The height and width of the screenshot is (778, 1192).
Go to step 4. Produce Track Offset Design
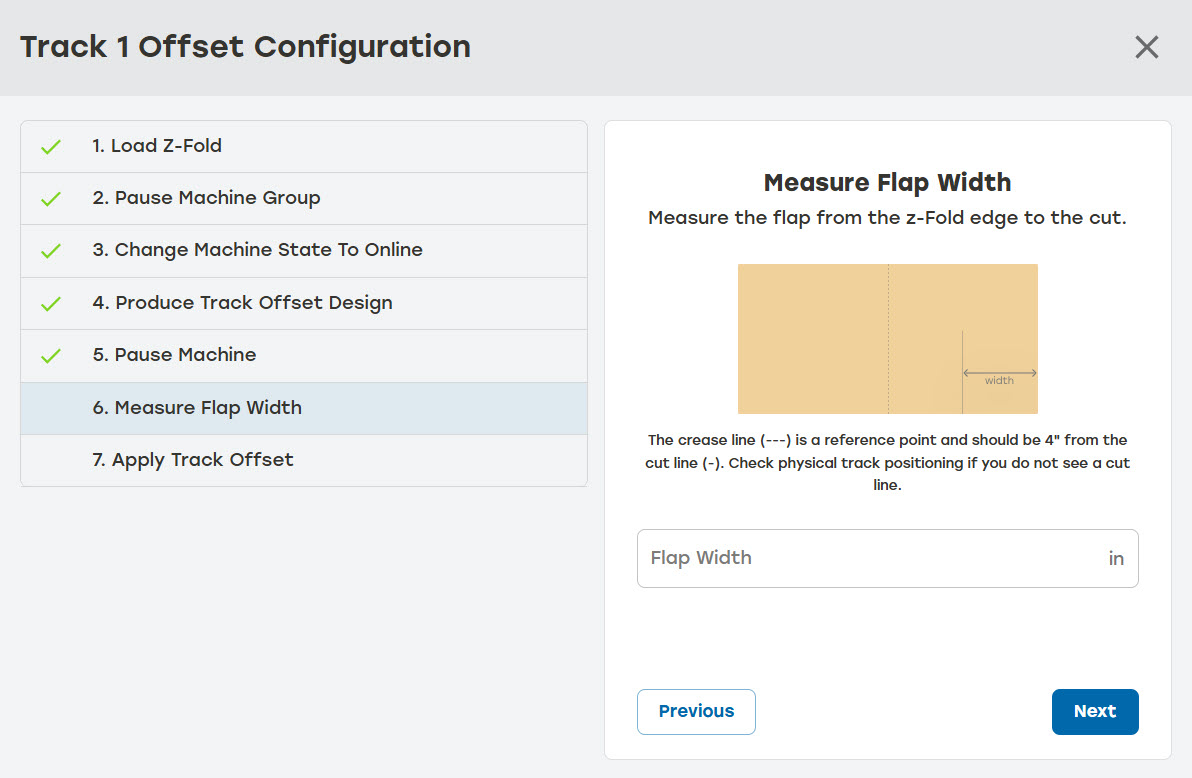304,303
